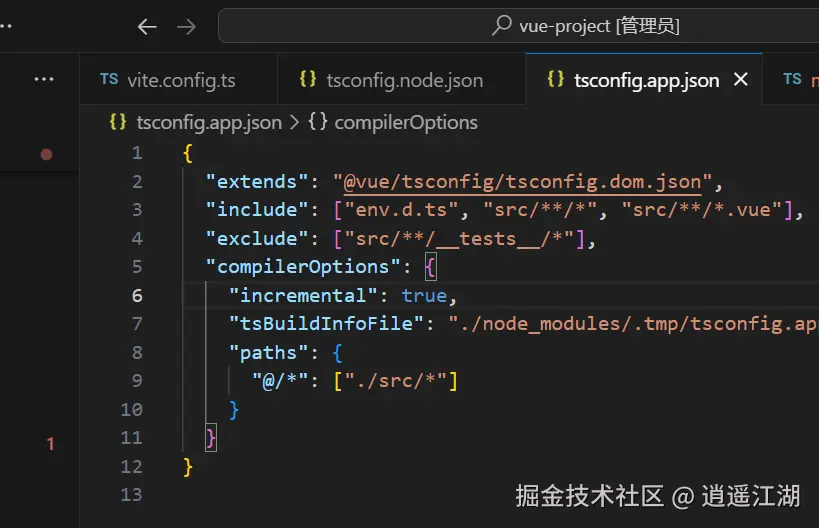Go forward using the title bar right arrow
Image resolution: width=819 pixels, height=528 pixels.
point(186,27)
